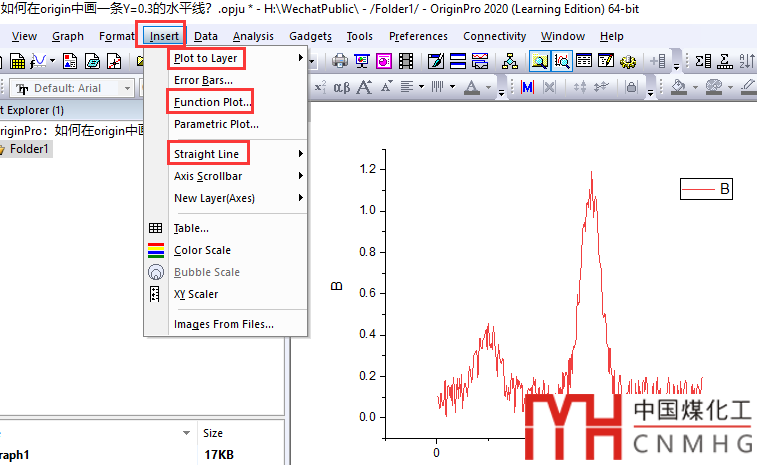Click the film strip Video Builder icon
757x465 pixels.
406,61
